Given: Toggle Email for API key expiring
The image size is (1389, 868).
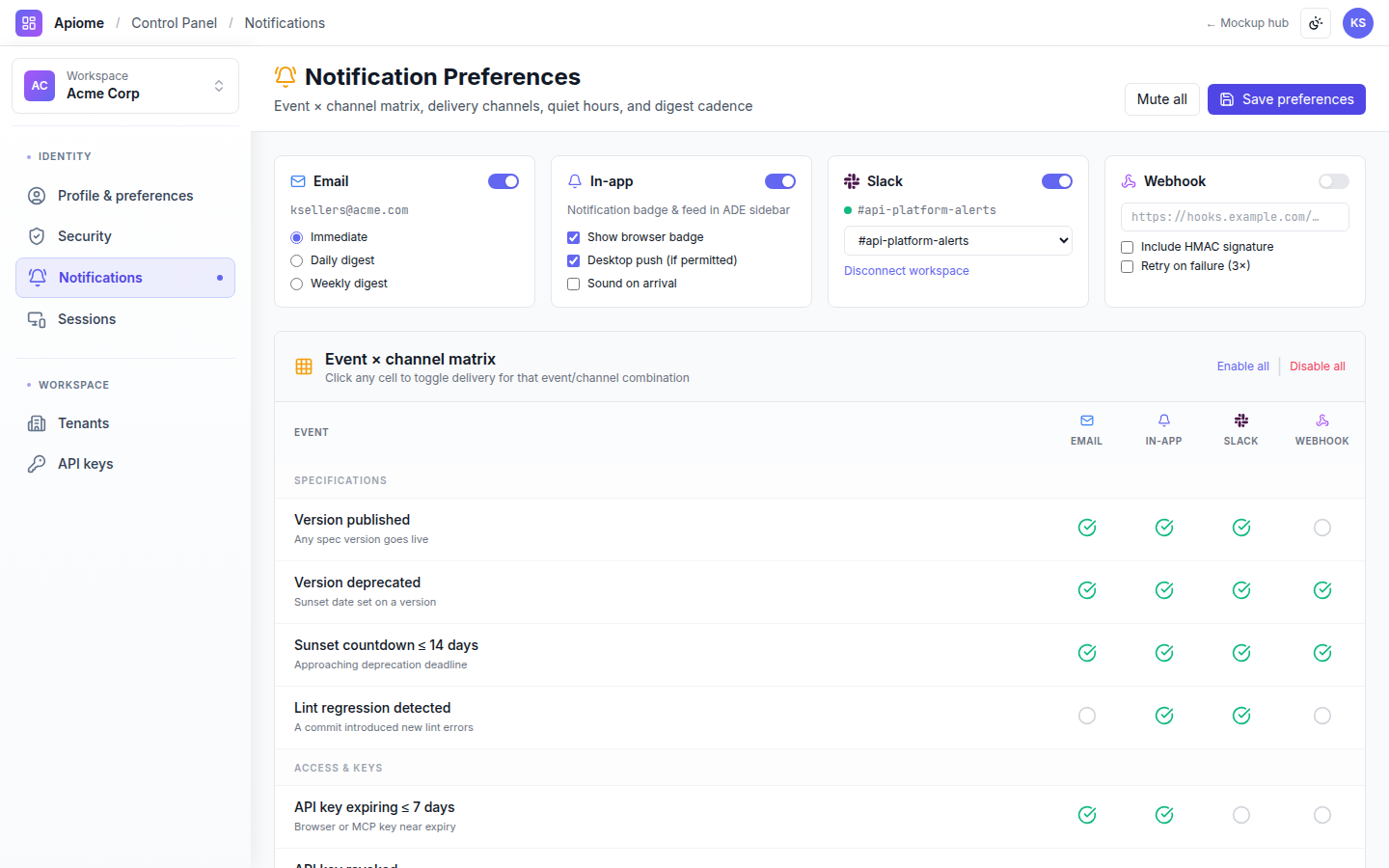Looking at the screenshot, I should pos(1087,815).
